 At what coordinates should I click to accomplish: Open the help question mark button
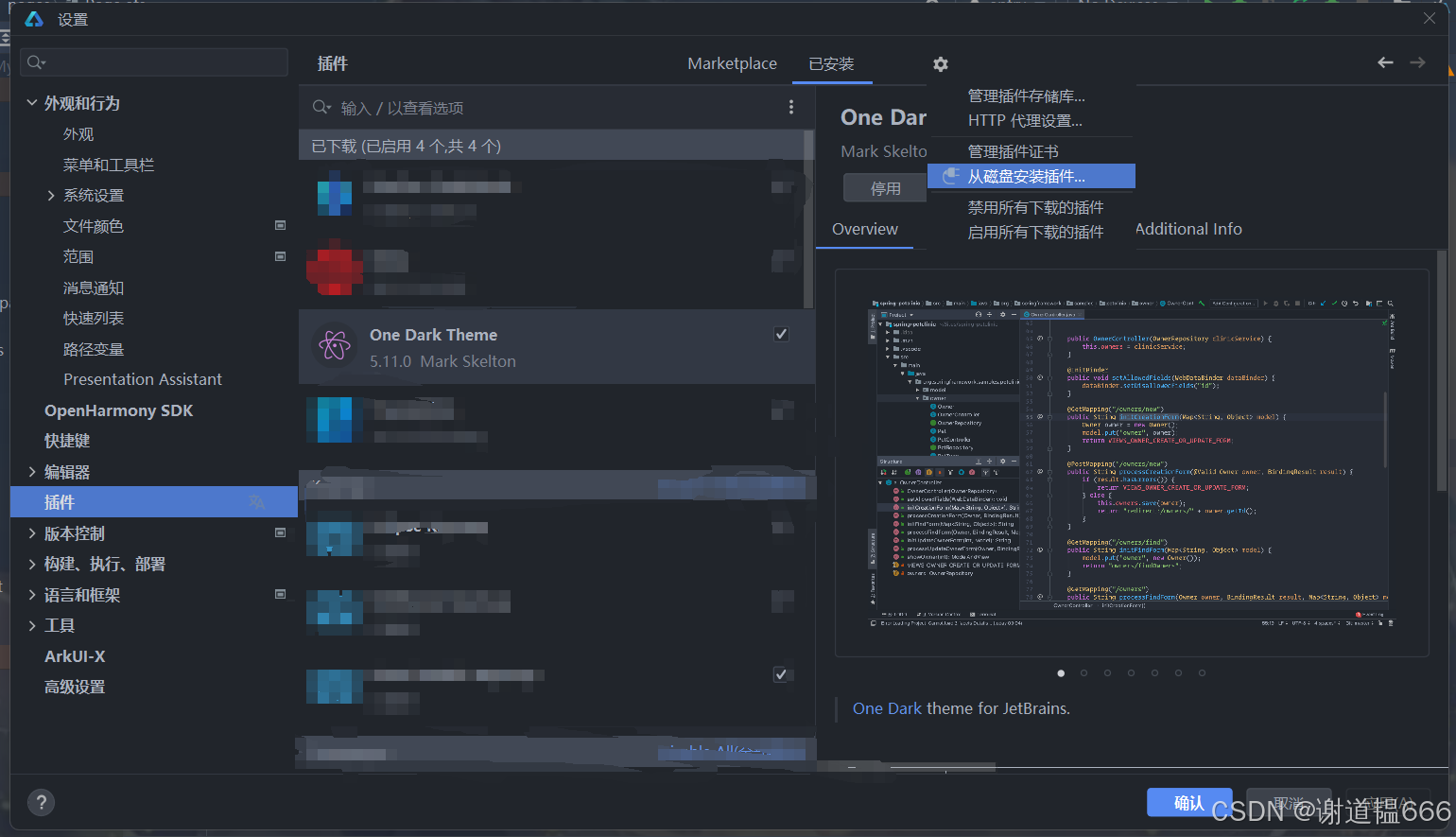click(41, 802)
